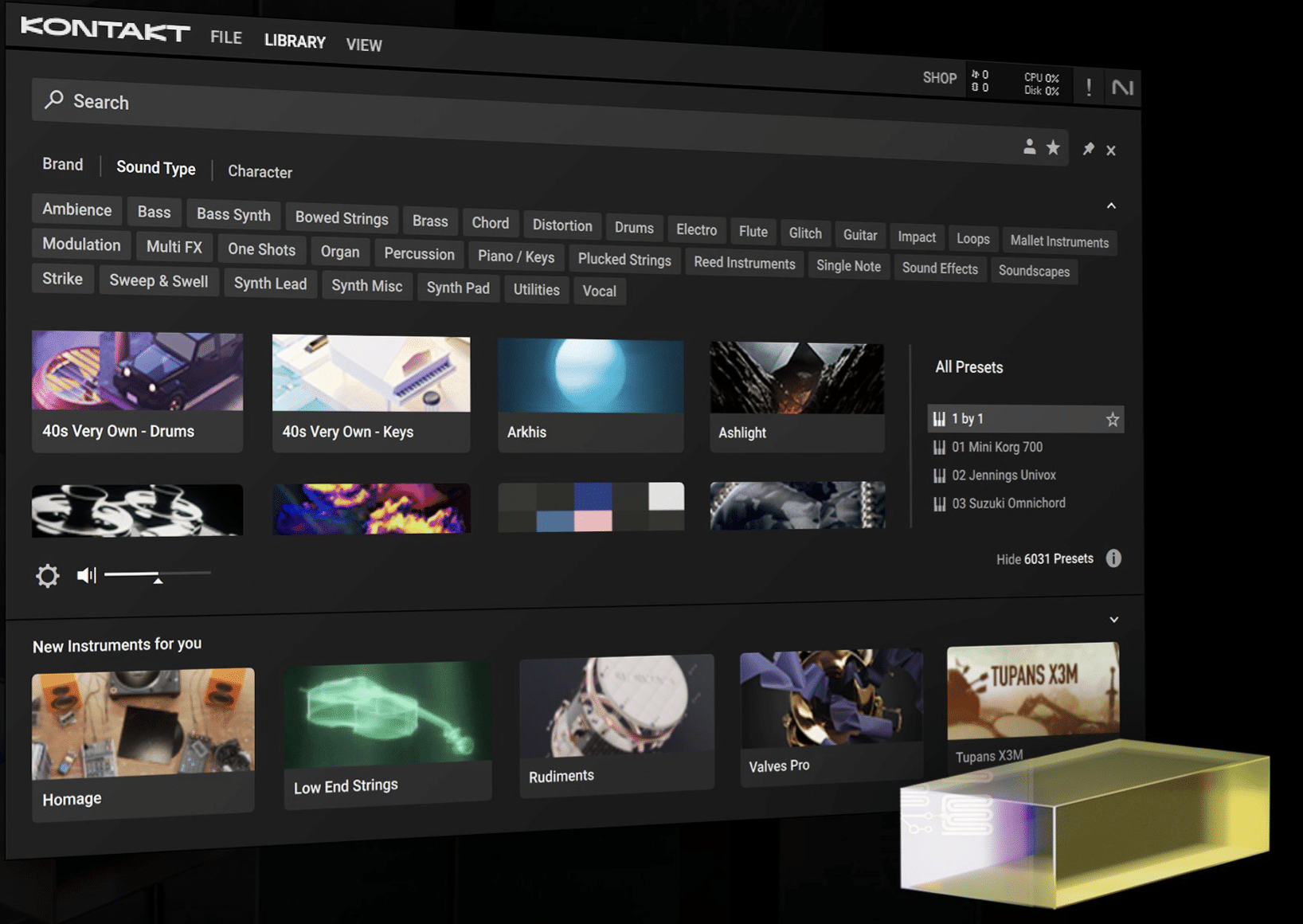
Task: Select 01 Mini Korg 700 preset
Action: point(997,447)
